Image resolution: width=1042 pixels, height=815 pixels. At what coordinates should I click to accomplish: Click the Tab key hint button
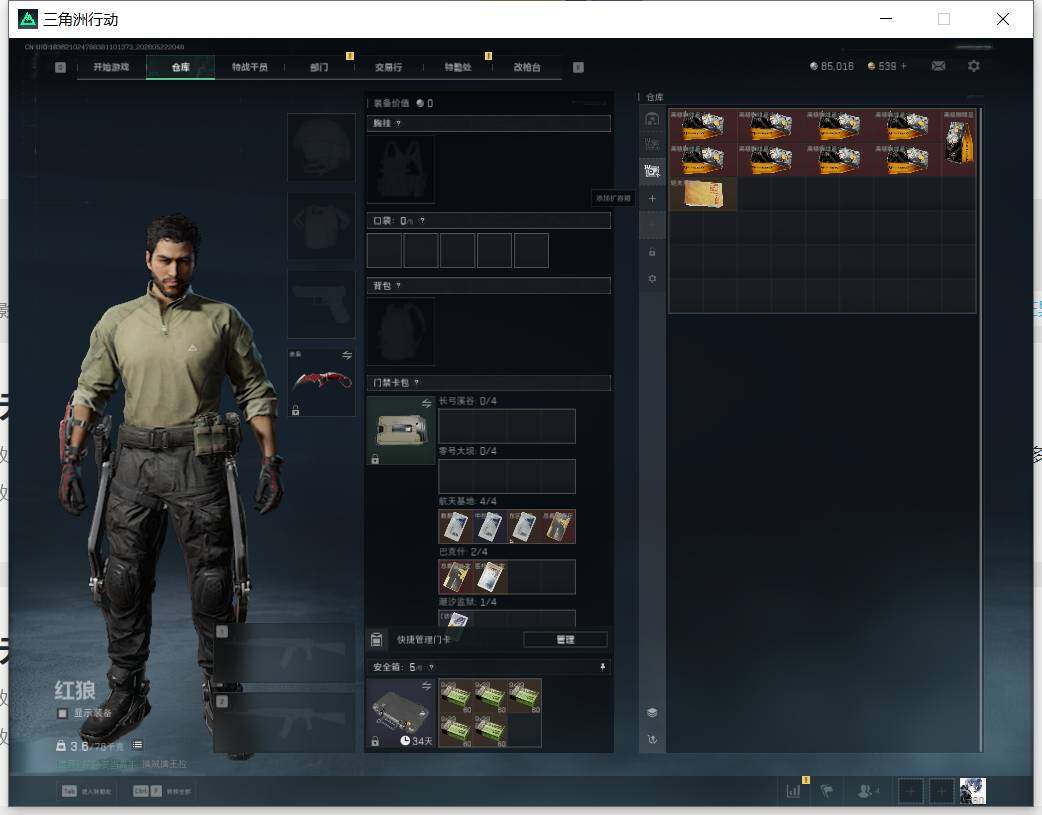coord(86,791)
